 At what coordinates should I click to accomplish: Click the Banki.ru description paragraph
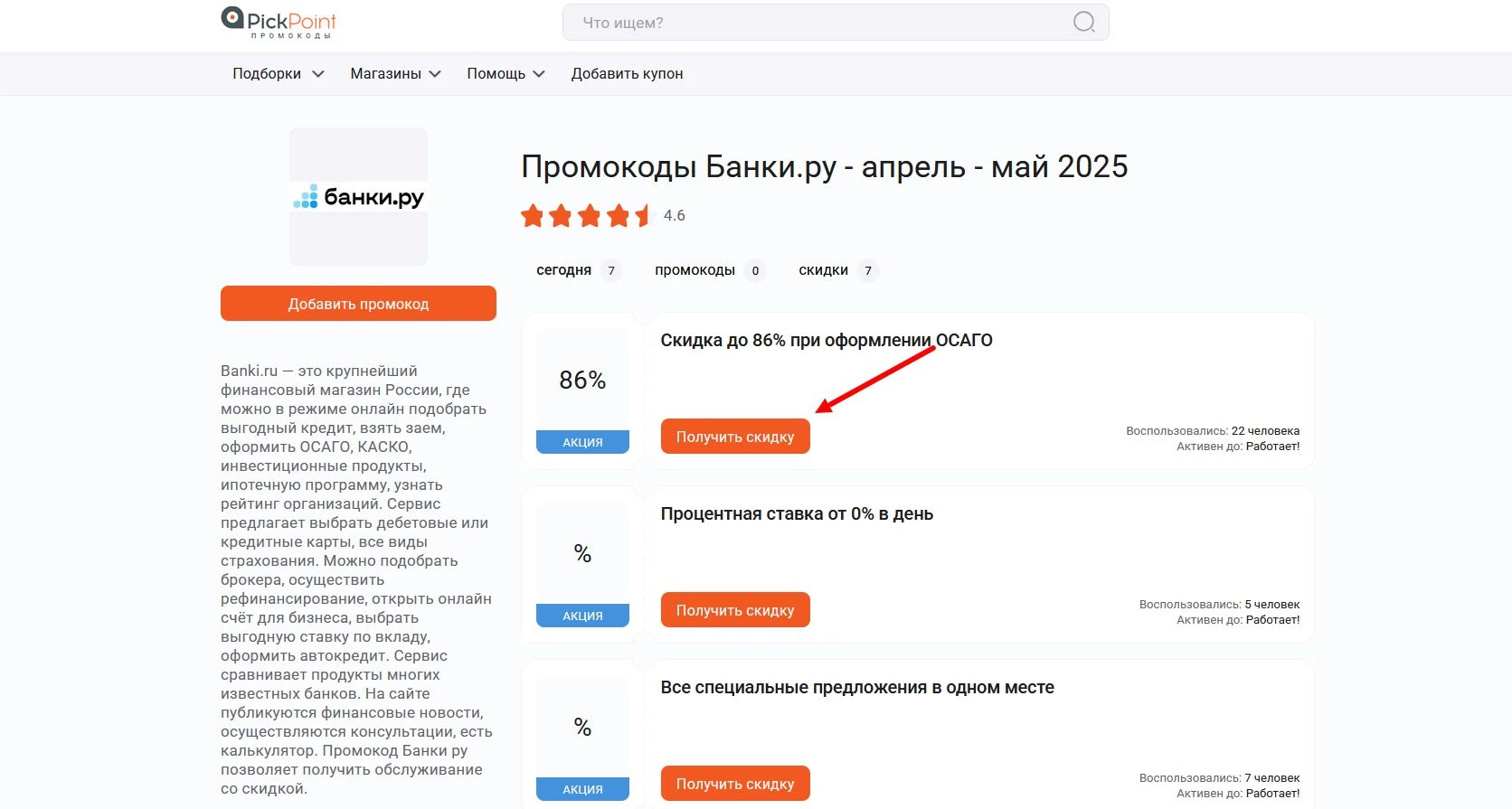[x=356, y=579]
